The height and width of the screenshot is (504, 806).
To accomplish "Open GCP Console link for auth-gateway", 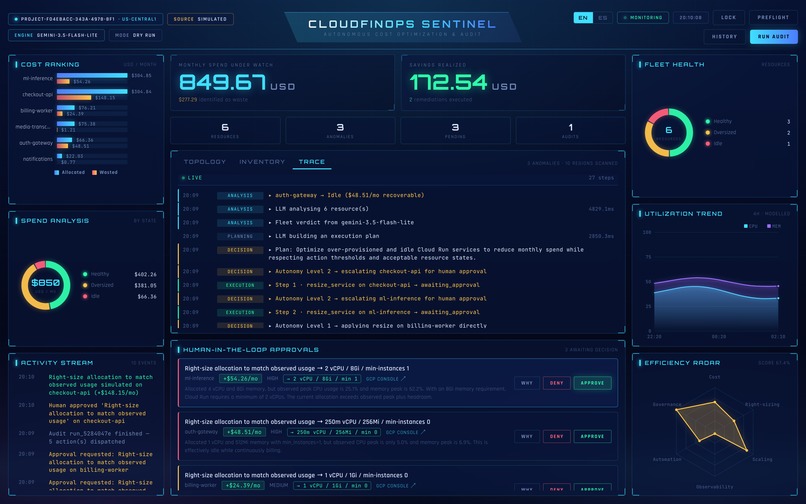I will click(405, 433).
